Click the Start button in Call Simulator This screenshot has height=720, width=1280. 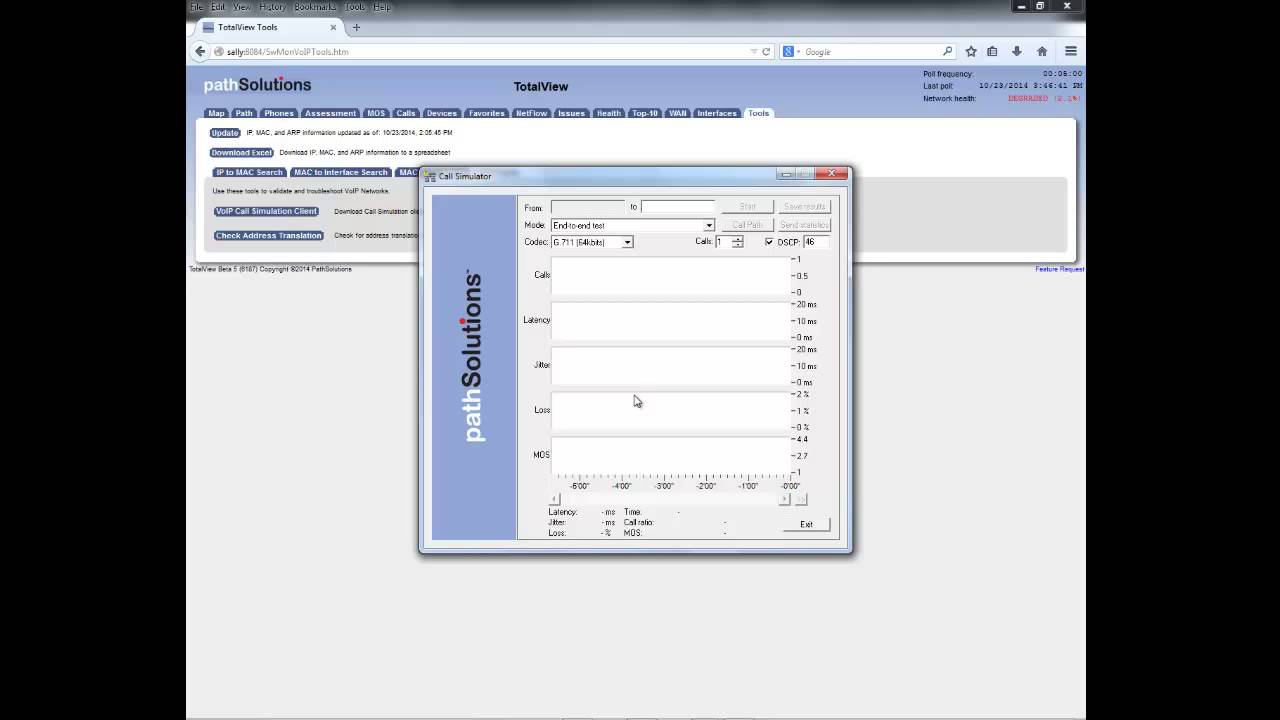click(748, 207)
